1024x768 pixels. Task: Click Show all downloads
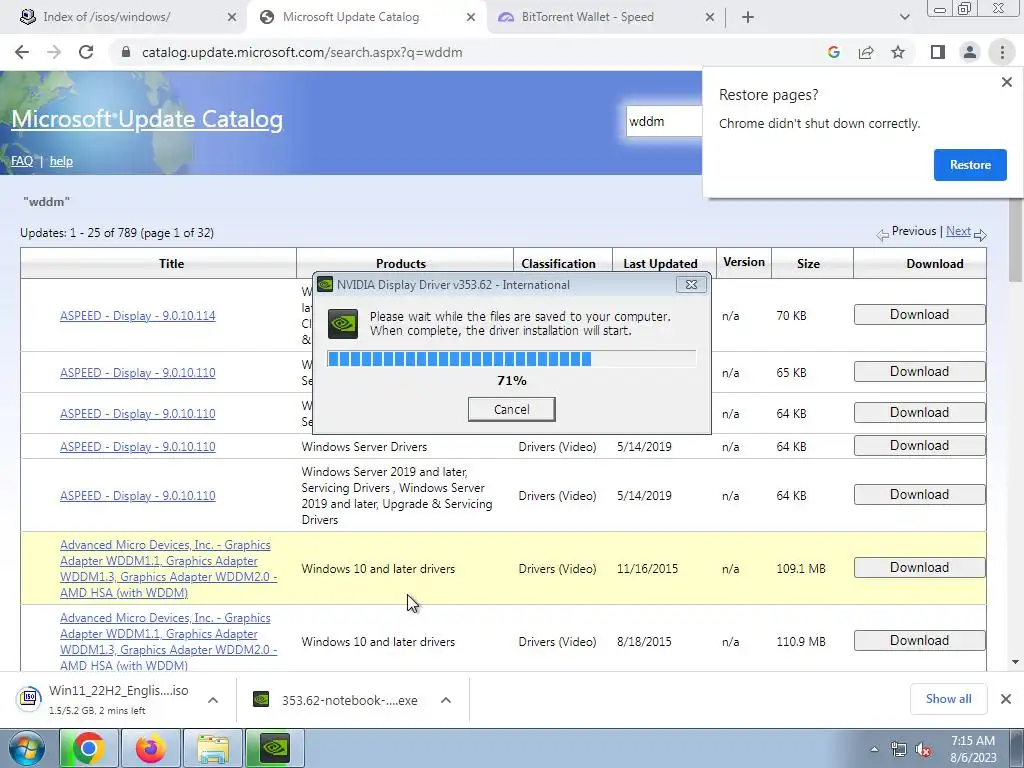point(948,699)
